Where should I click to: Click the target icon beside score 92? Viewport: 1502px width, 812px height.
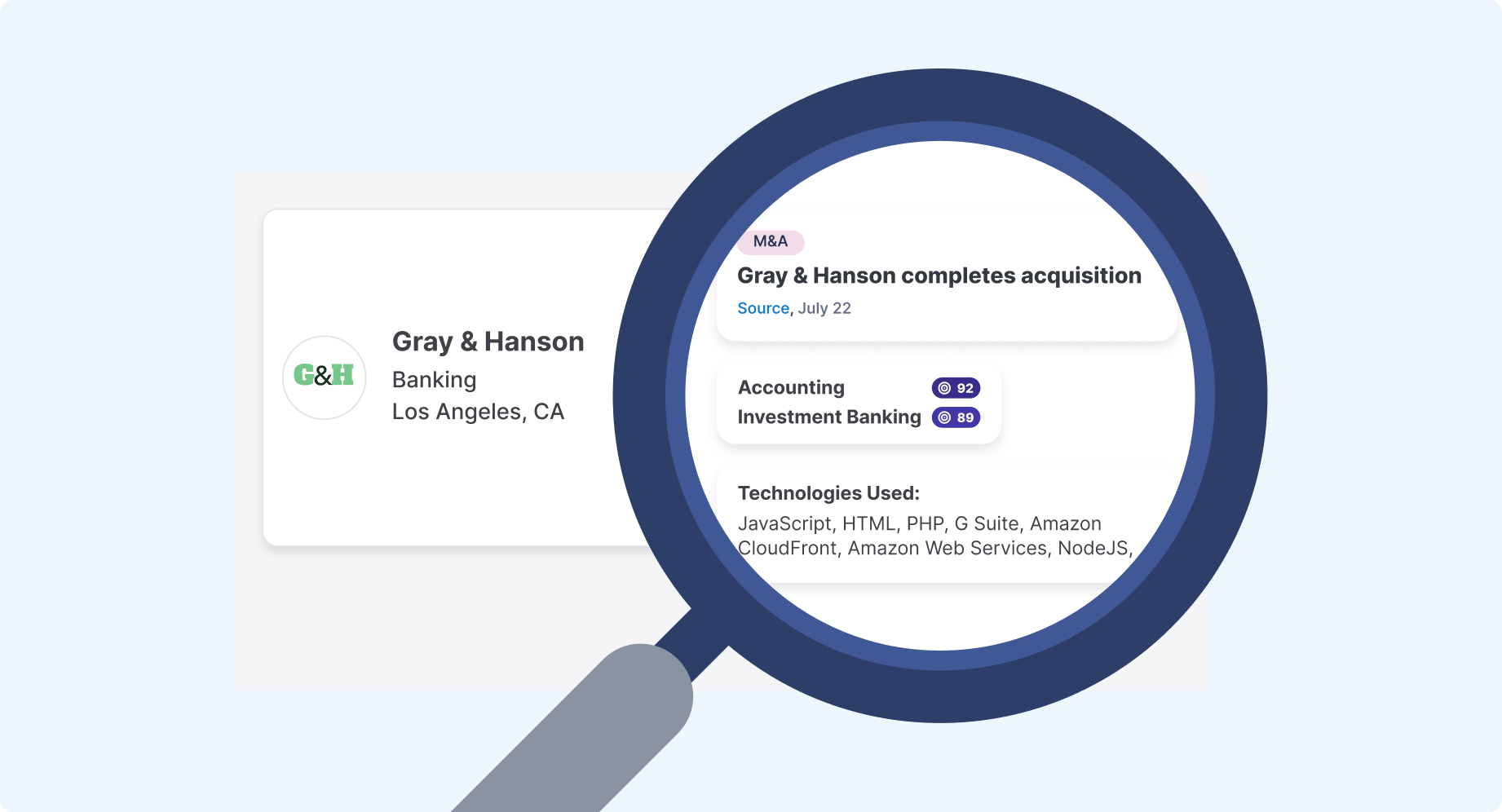point(944,388)
